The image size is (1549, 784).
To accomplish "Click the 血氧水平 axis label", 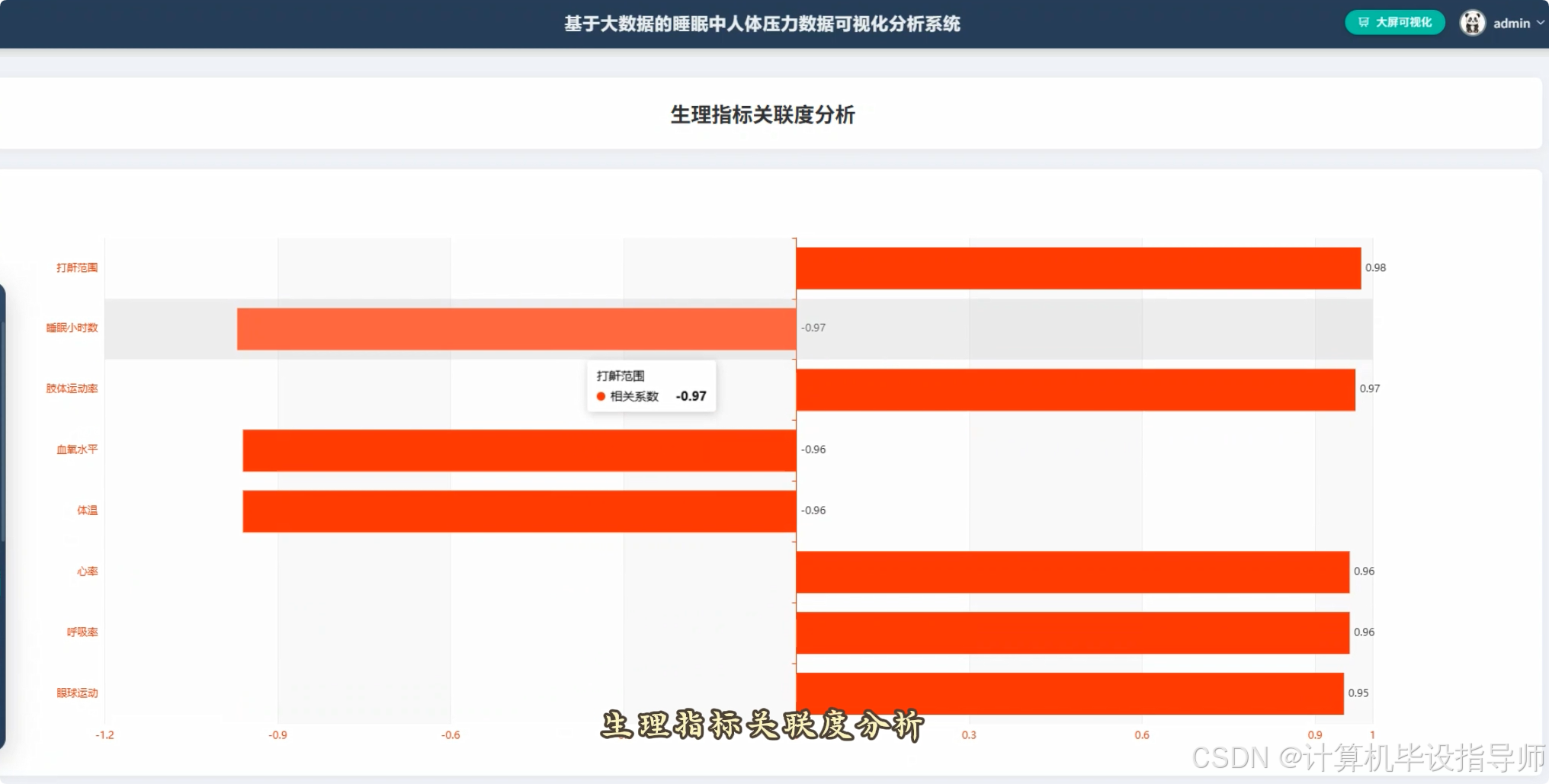I will coord(77,450).
